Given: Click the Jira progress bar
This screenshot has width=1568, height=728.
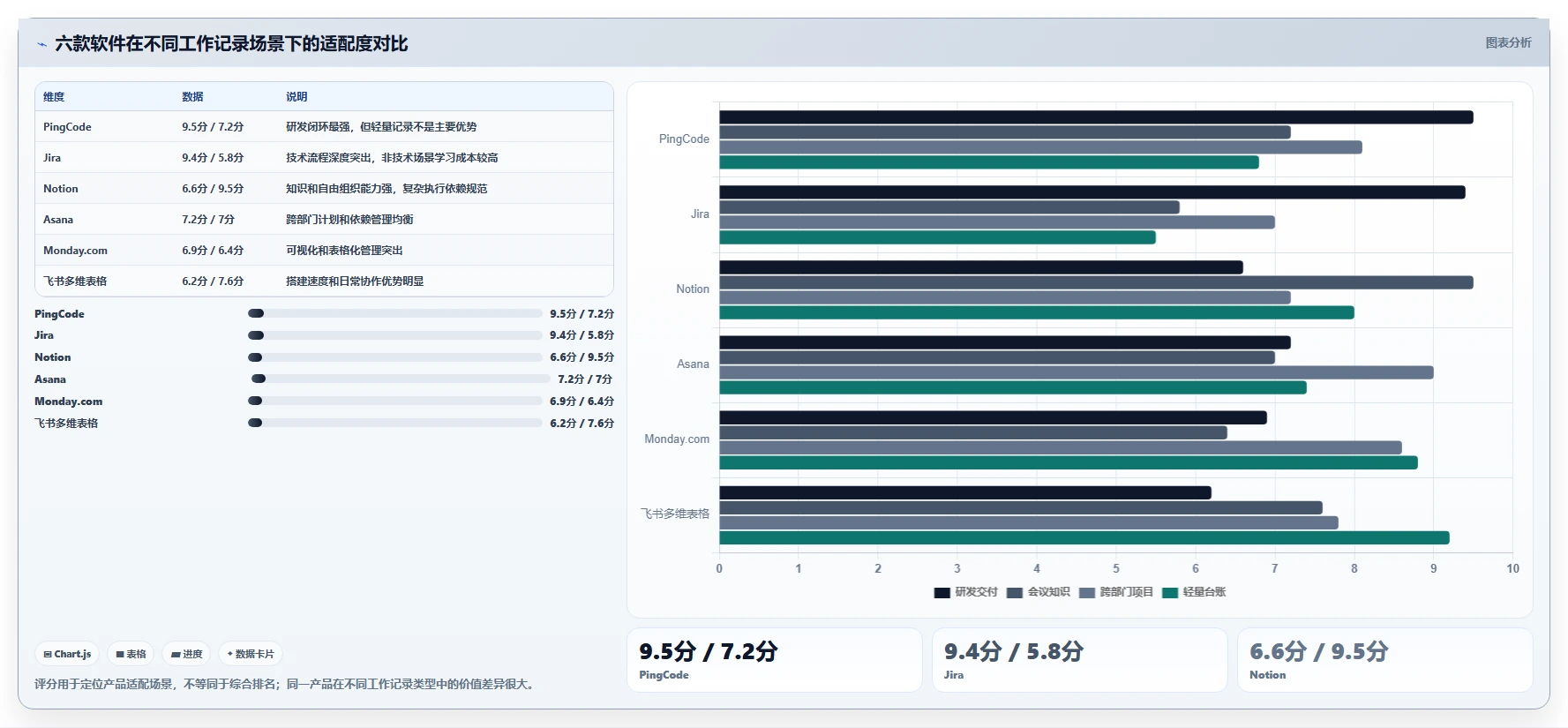Looking at the screenshot, I should click(x=394, y=335).
